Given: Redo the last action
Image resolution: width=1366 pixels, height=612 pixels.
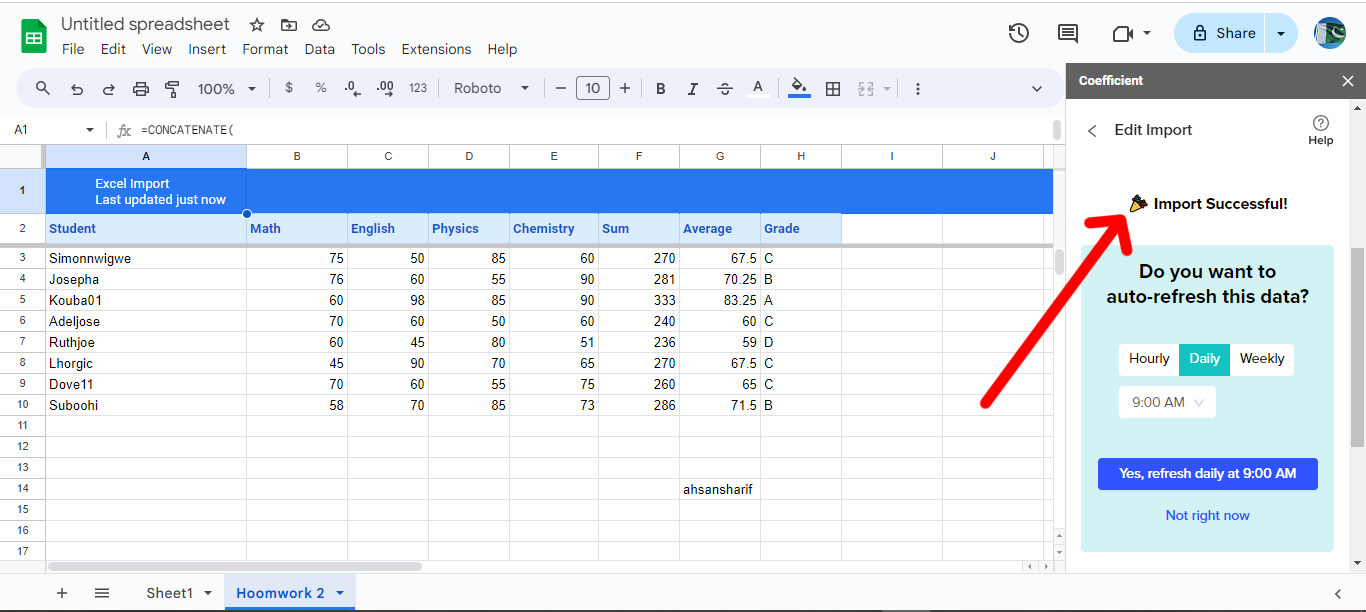Looking at the screenshot, I should 108,88.
